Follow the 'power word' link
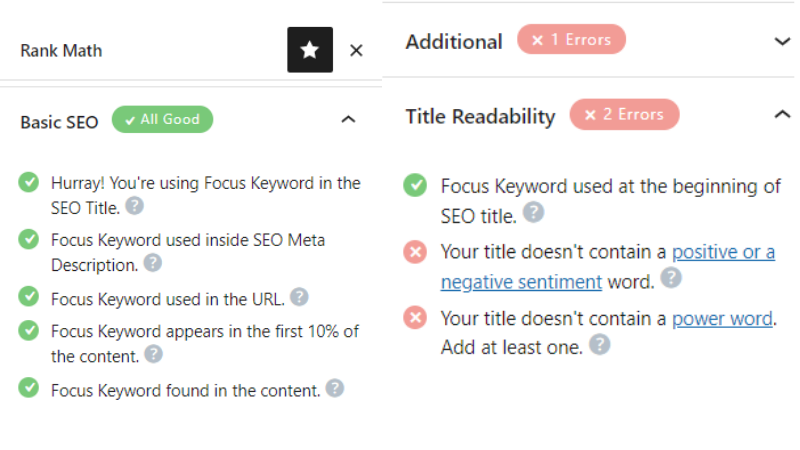The width and height of the screenshot is (800, 450). click(722, 319)
